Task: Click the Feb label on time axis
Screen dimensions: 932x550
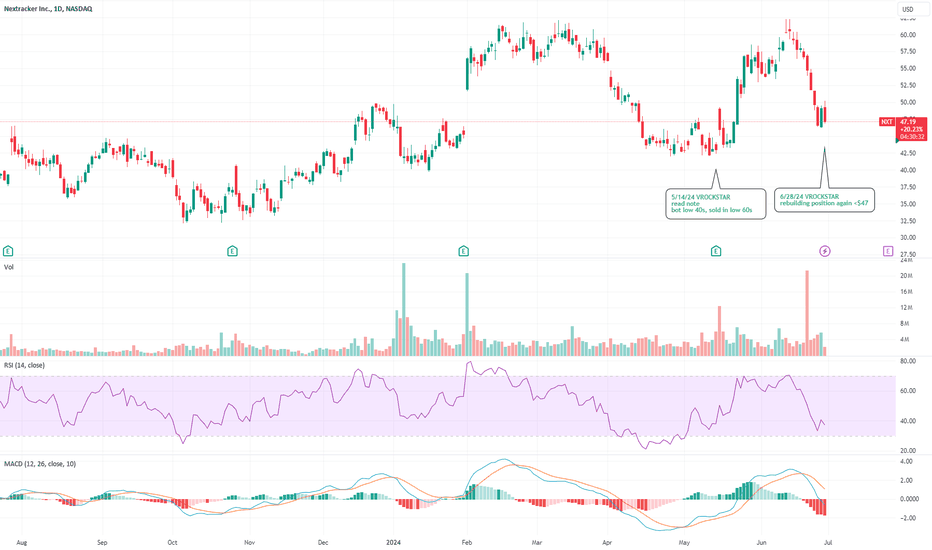Action: [x=467, y=542]
